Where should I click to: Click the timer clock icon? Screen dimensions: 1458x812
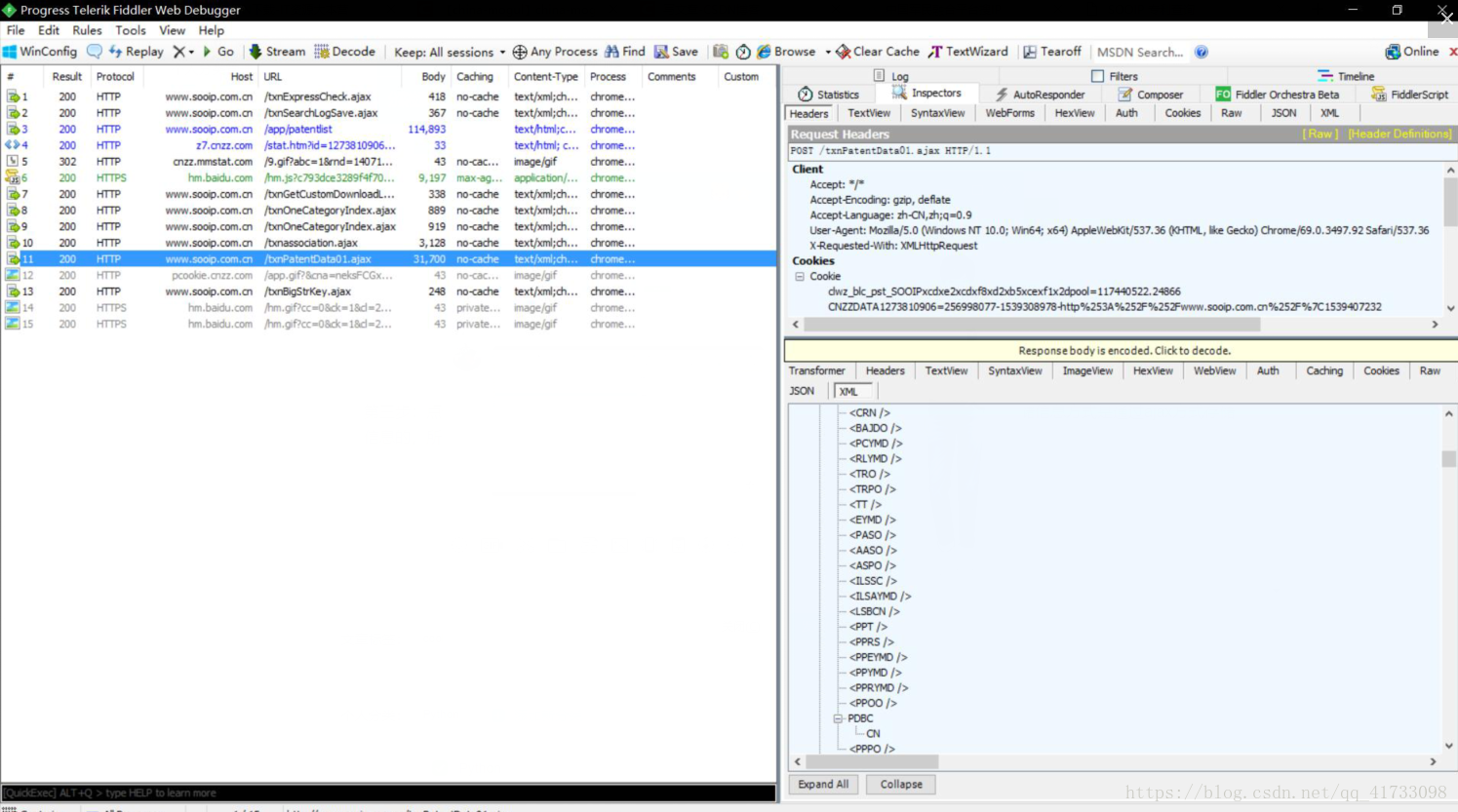point(743,52)
